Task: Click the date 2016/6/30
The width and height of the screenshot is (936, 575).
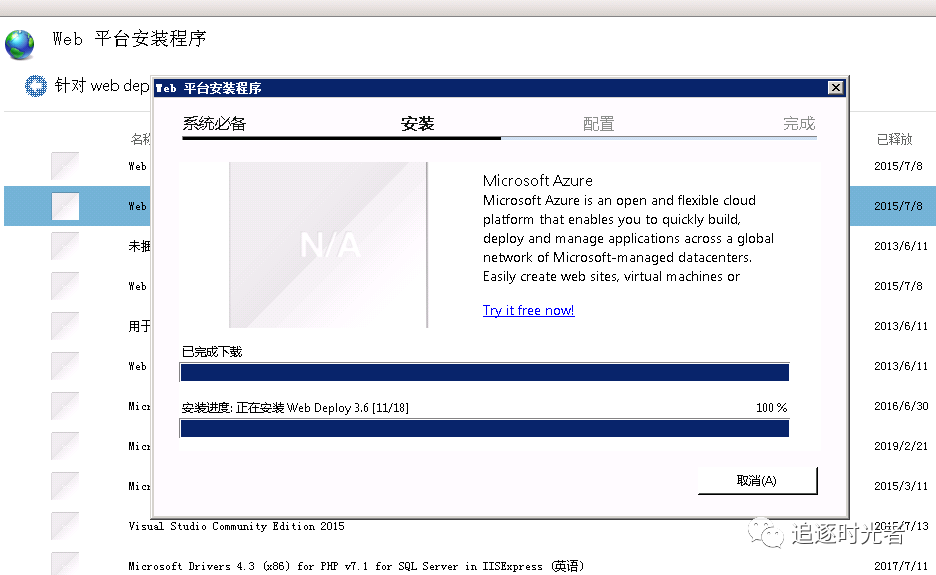Action: [901, 406]
